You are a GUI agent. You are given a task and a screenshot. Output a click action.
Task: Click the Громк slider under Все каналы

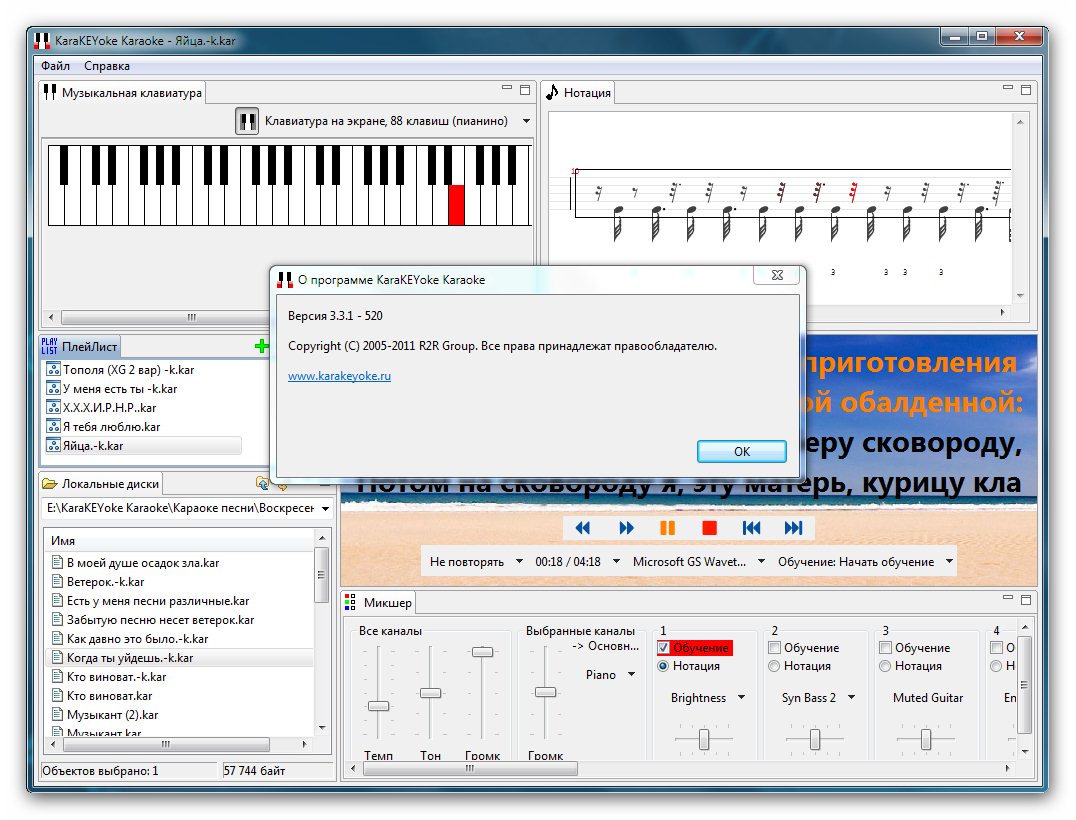(x=482, y=651)
